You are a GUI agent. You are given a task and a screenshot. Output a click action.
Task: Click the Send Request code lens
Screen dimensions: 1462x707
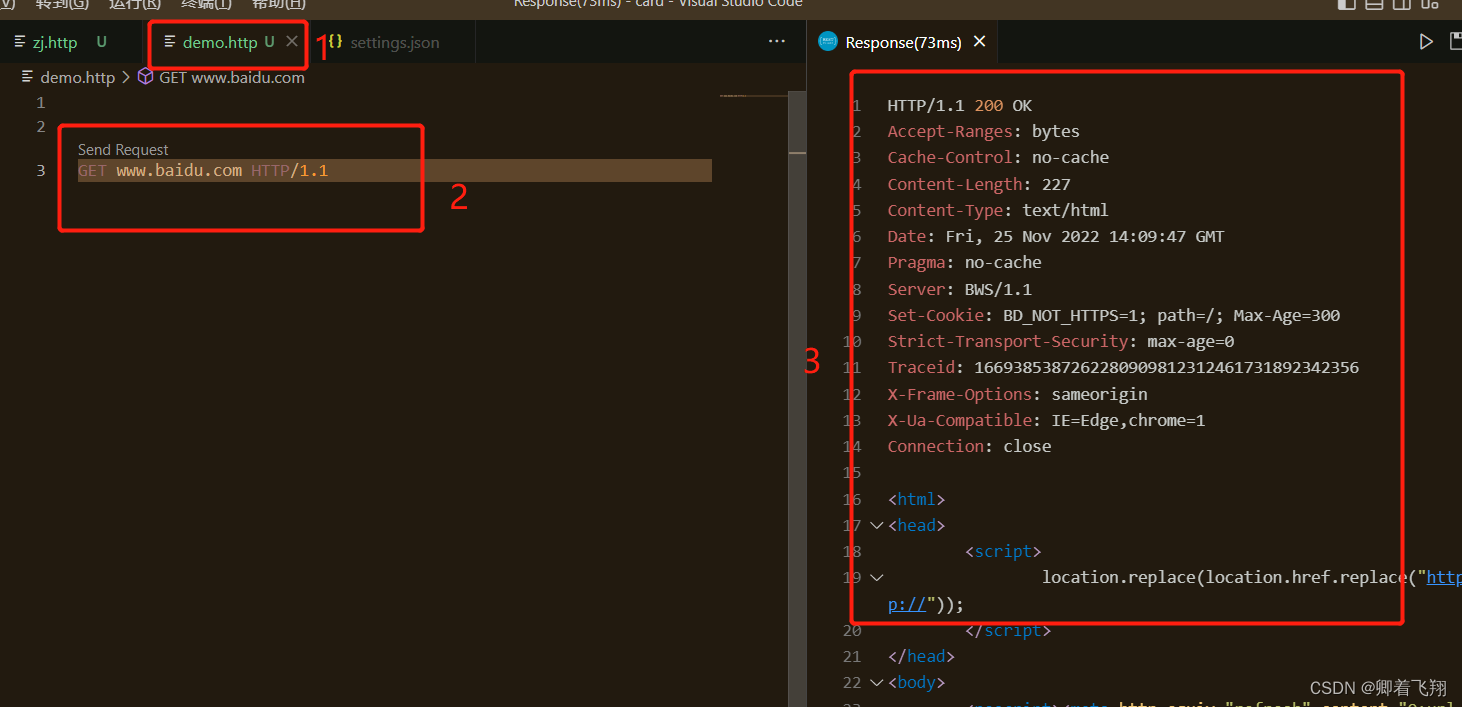click(x=123, y=150)
